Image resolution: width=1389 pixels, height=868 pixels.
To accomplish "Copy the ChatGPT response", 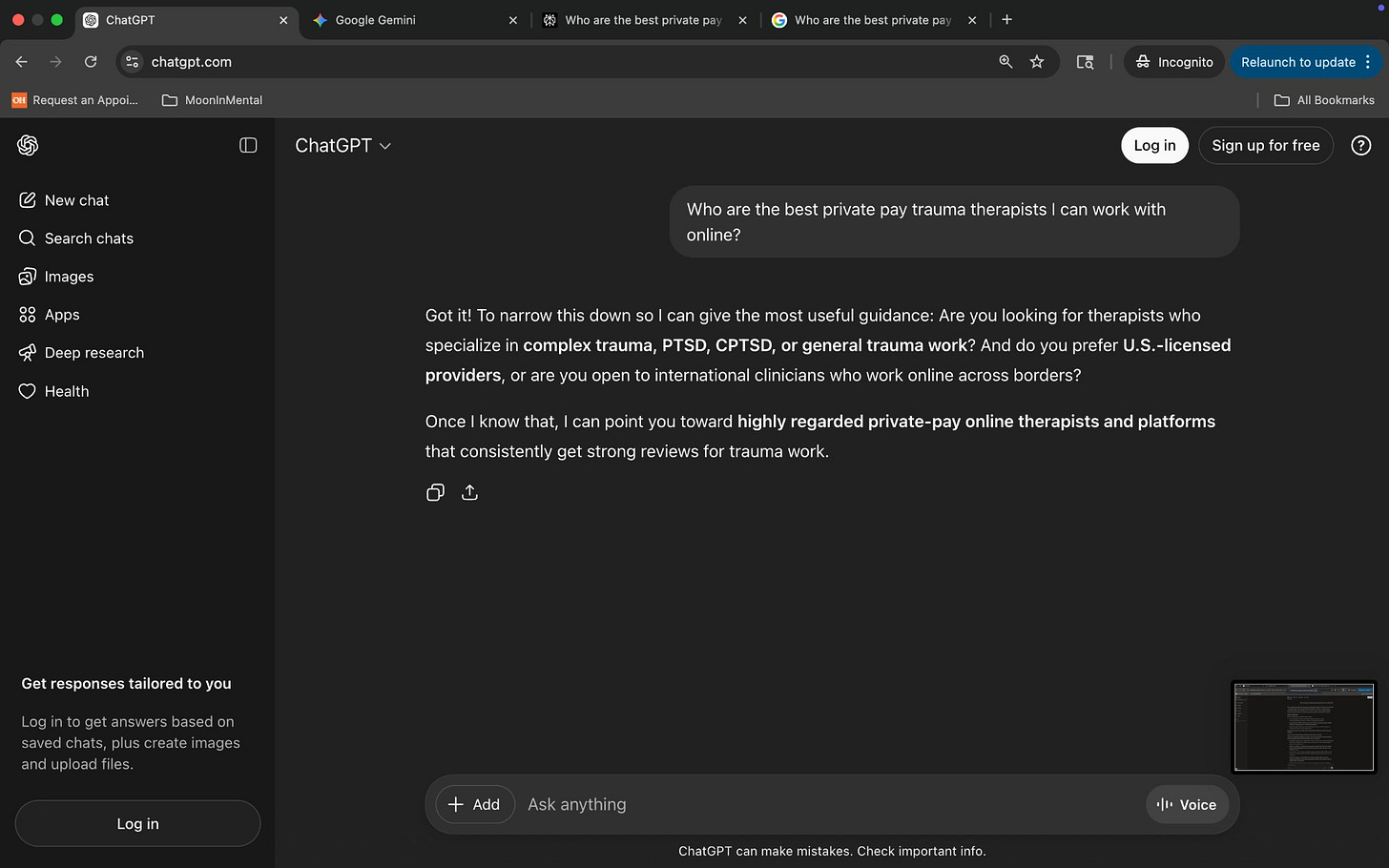I will pyautogui.click(x=435, y=492).
